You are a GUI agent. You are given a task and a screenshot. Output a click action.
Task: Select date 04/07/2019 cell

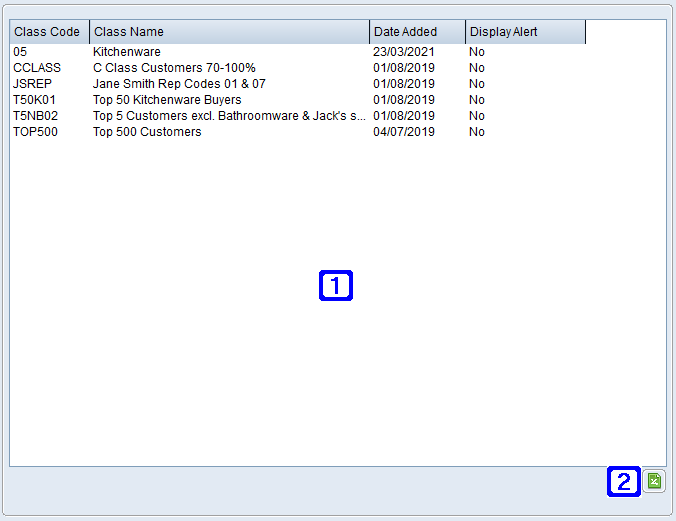pos(404,132)
